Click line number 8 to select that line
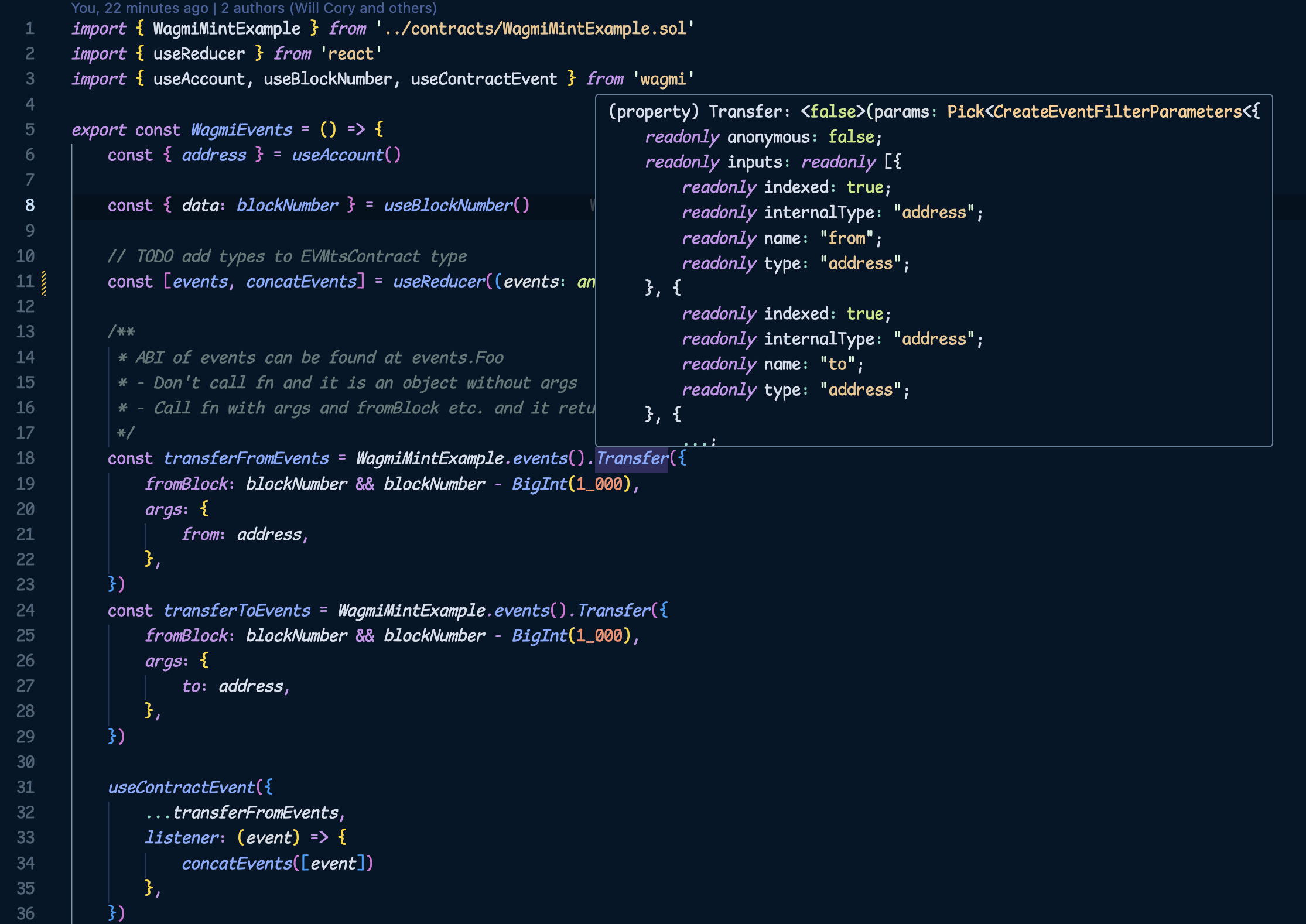Image resolution: width=1306 pixels, height=924 pixels. (30, 205)
